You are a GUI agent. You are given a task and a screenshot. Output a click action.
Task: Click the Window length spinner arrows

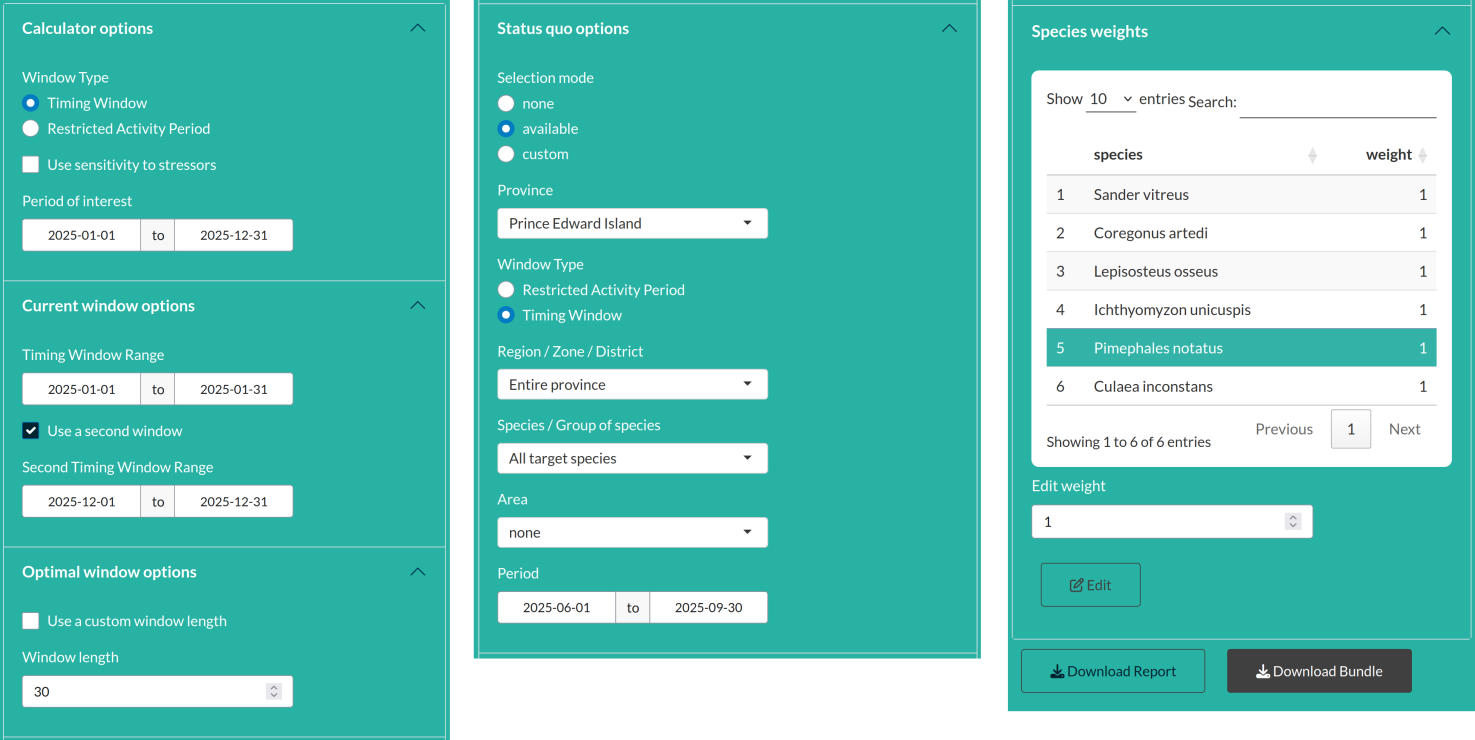click(x=274, y=691)
